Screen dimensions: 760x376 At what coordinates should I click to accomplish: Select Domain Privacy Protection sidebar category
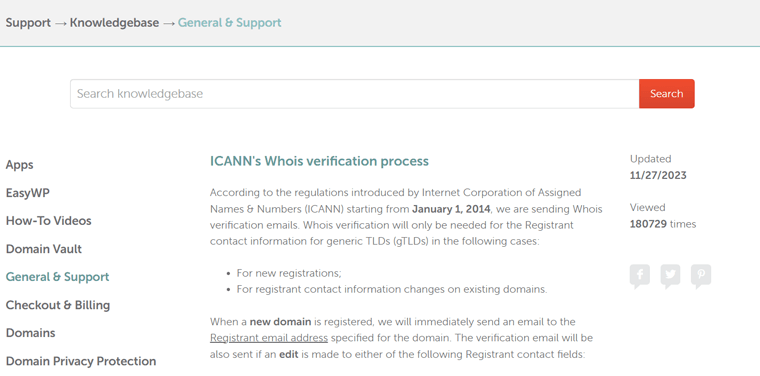click(x=81, y=361)
